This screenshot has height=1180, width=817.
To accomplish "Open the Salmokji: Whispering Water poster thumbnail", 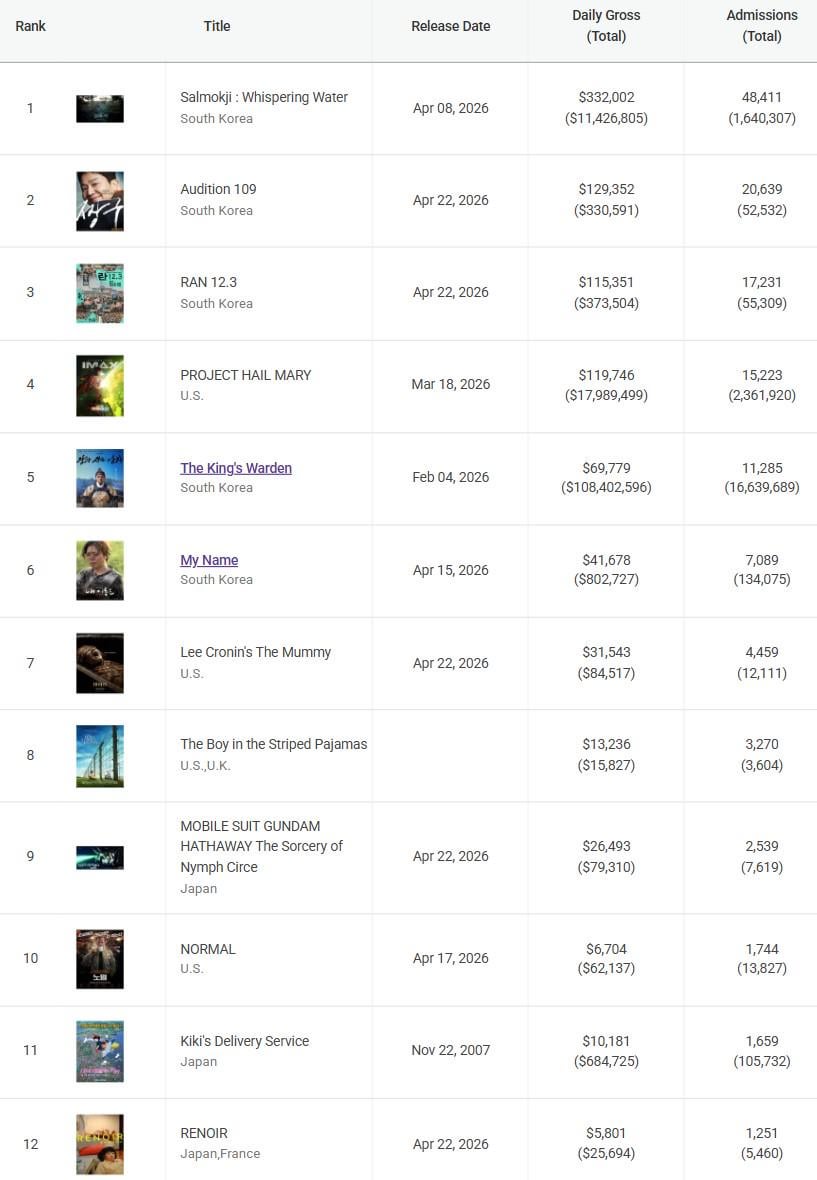I will pyautogui.click(x=100, y=109).
